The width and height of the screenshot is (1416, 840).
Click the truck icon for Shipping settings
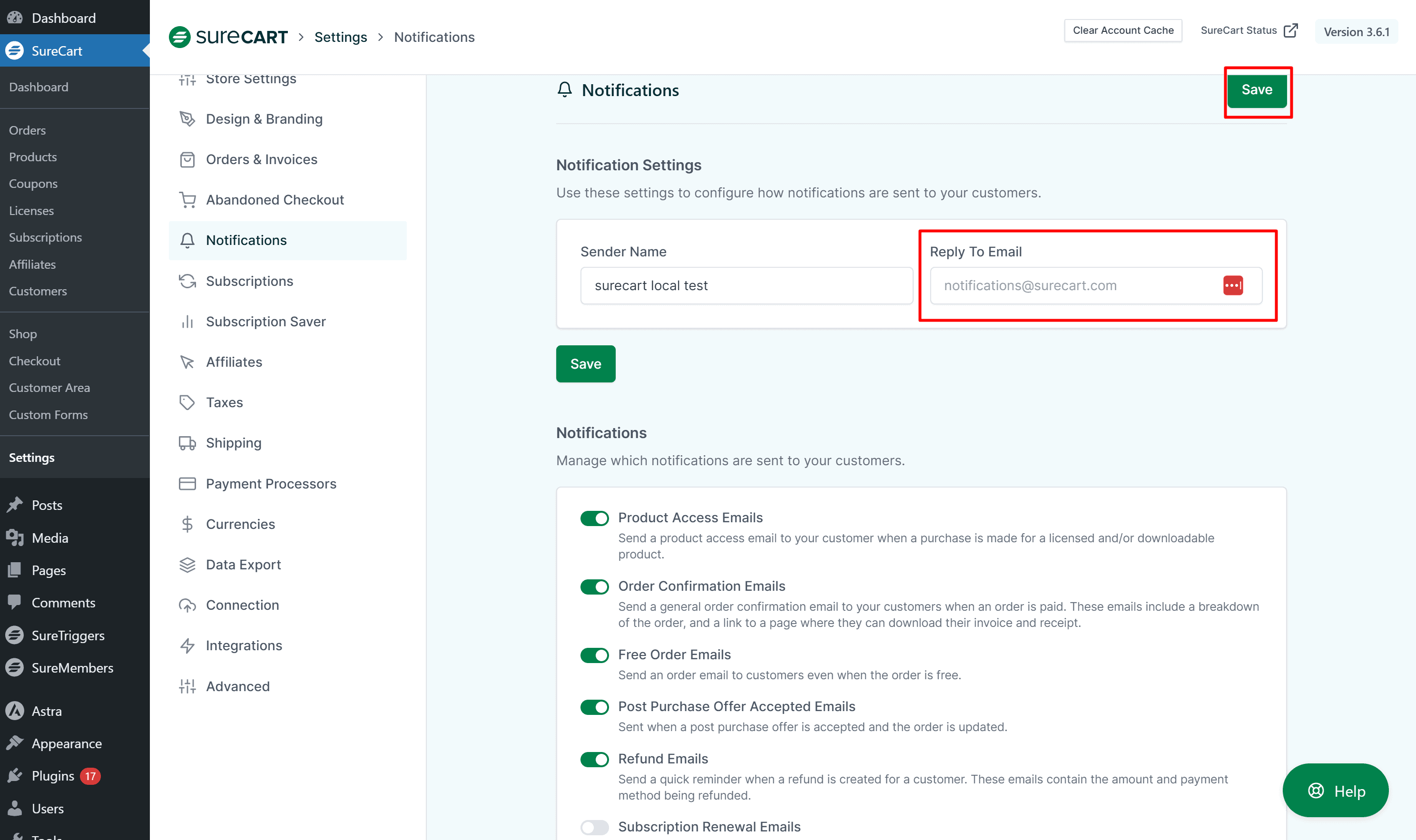(187, 443)
